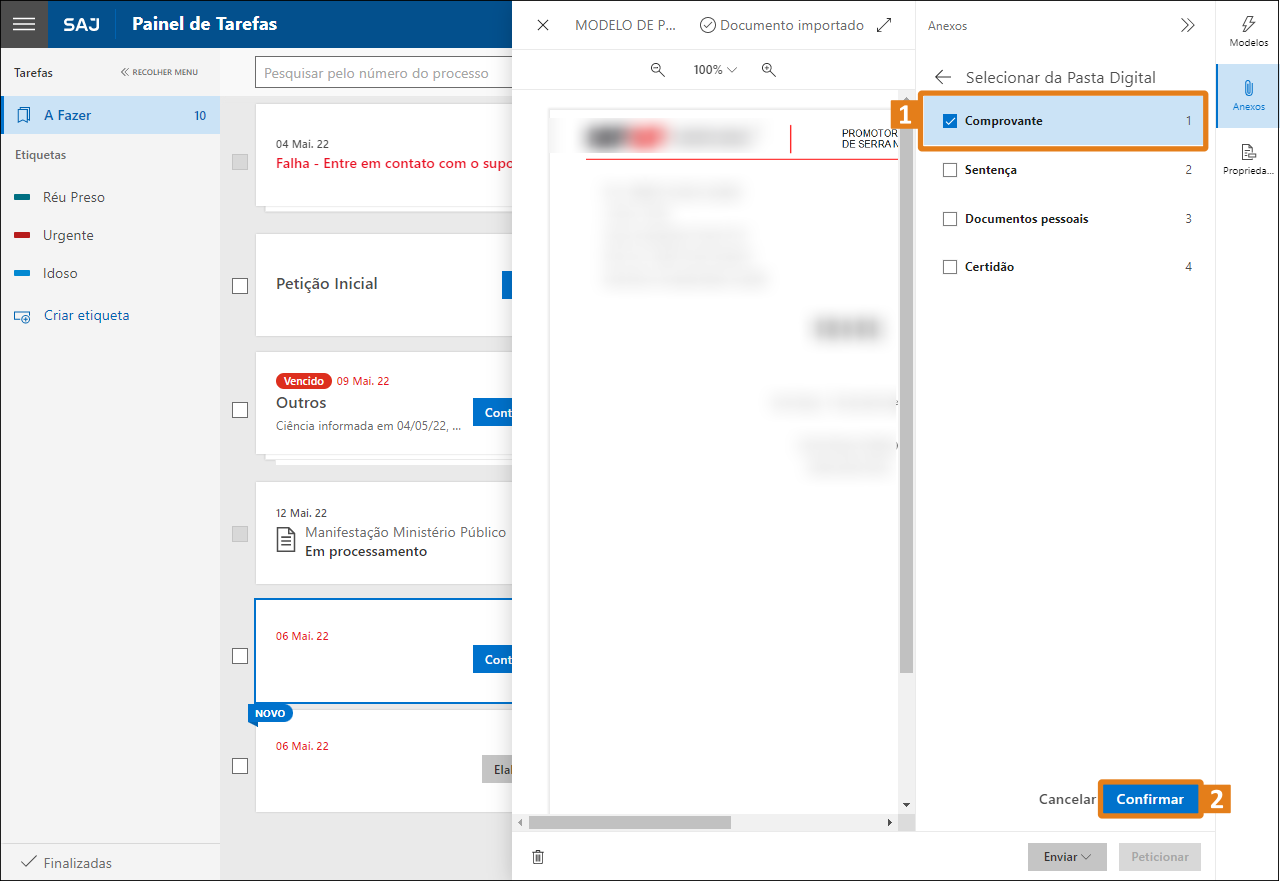Switch to the Anexos tab
The image size is (1280, 881).
(1248, 95)
